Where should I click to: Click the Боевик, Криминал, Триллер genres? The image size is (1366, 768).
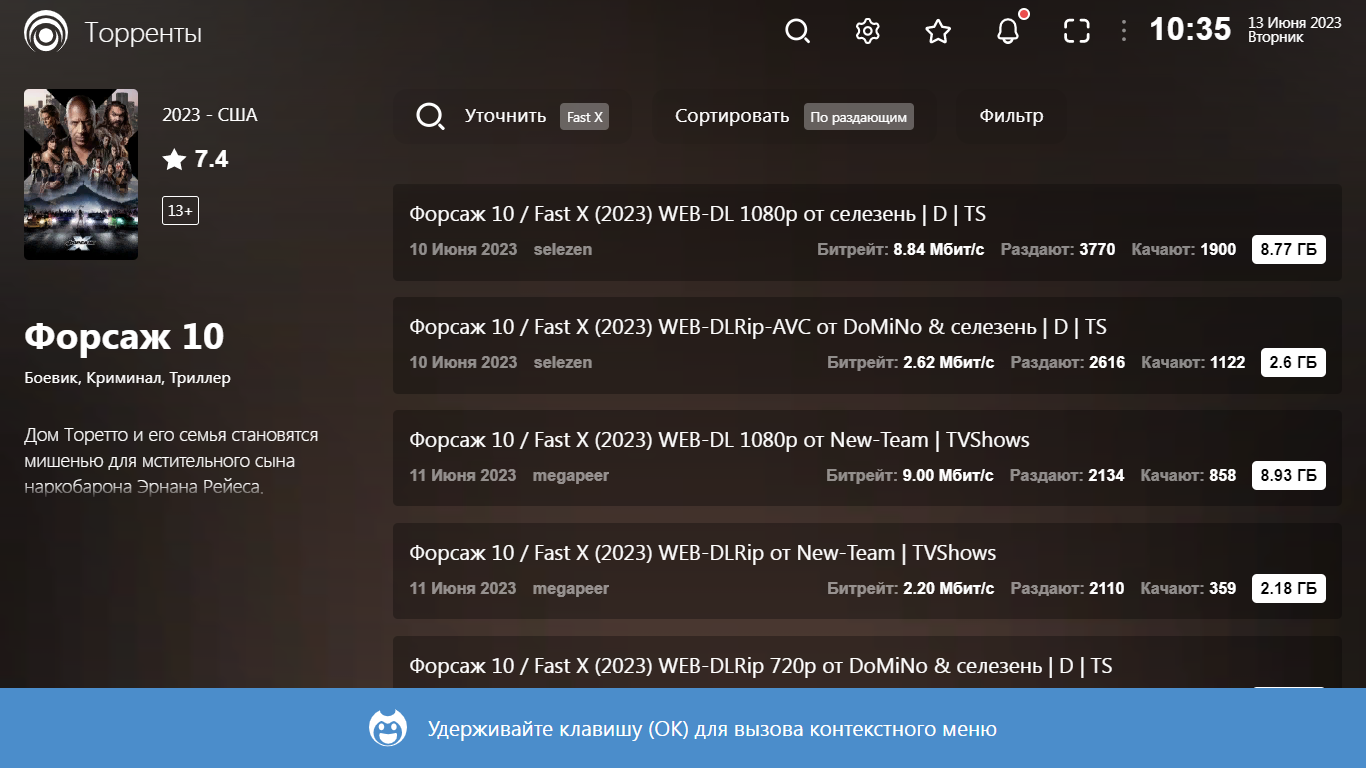127,378
